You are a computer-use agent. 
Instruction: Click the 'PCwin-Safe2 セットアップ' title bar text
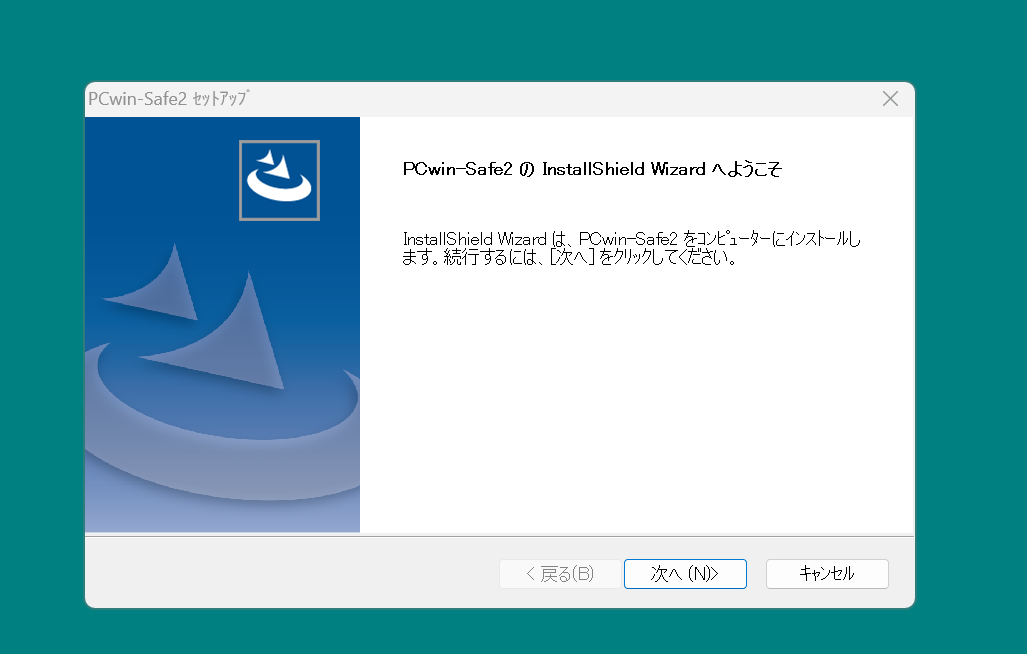tap(168, 99)
